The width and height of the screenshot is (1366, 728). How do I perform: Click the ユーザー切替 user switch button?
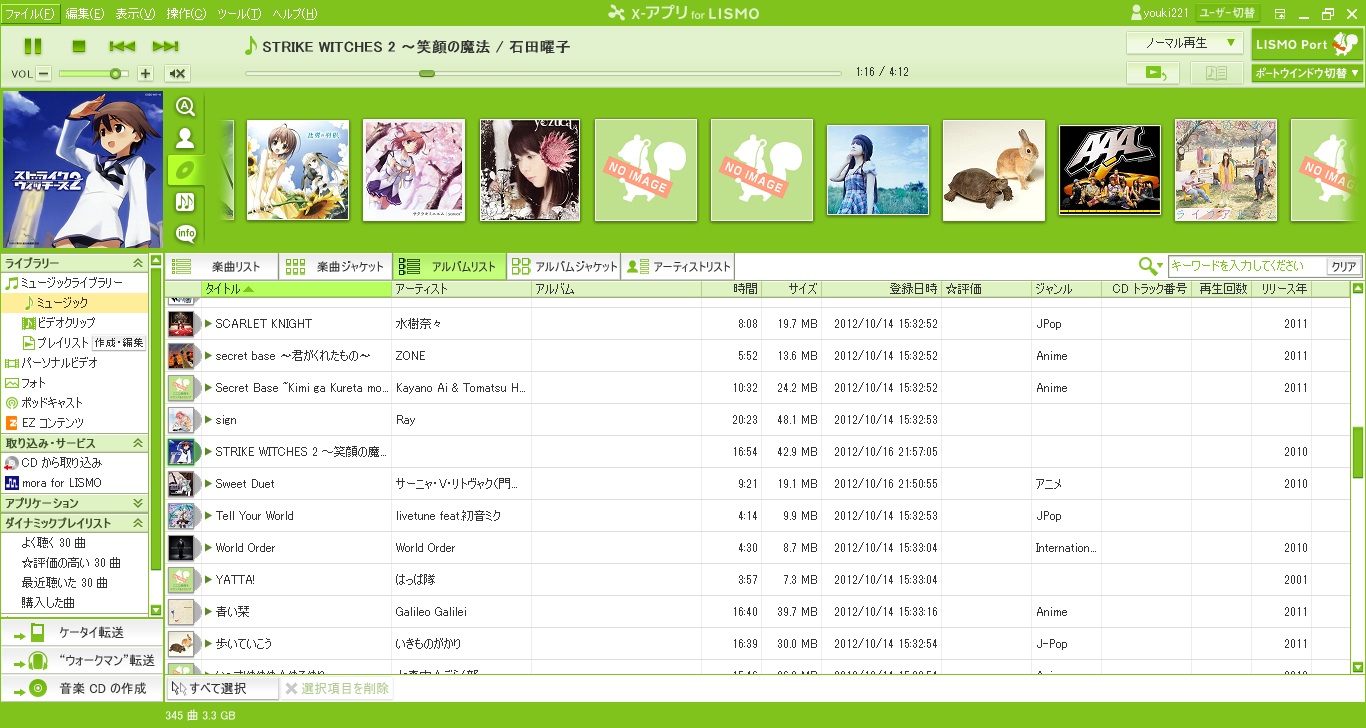1228,13
